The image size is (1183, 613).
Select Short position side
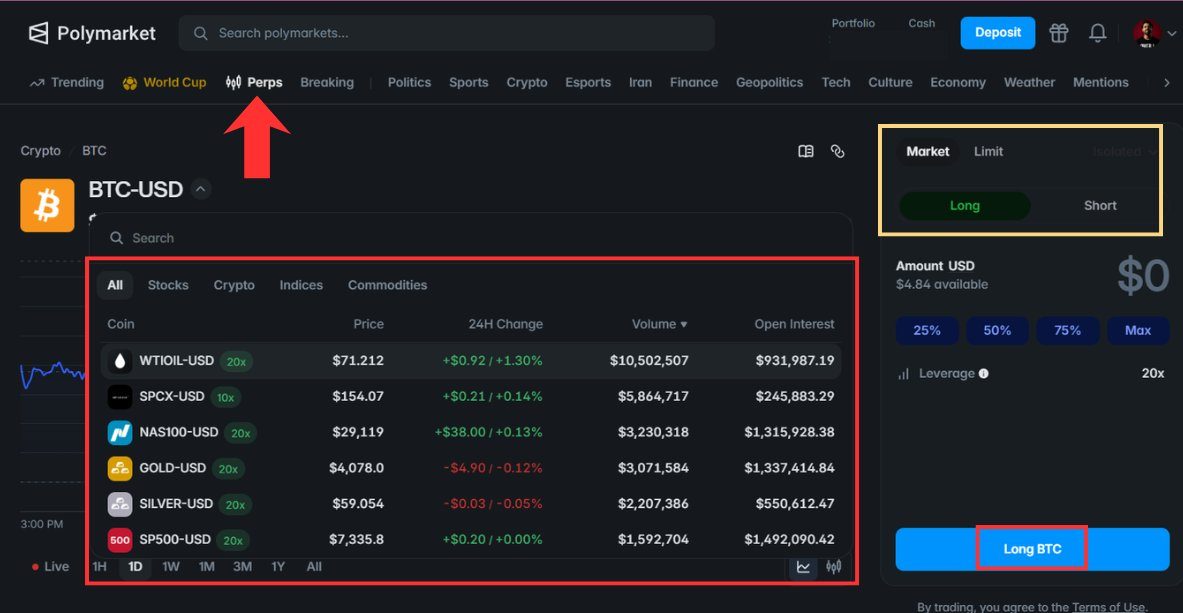1100,205
